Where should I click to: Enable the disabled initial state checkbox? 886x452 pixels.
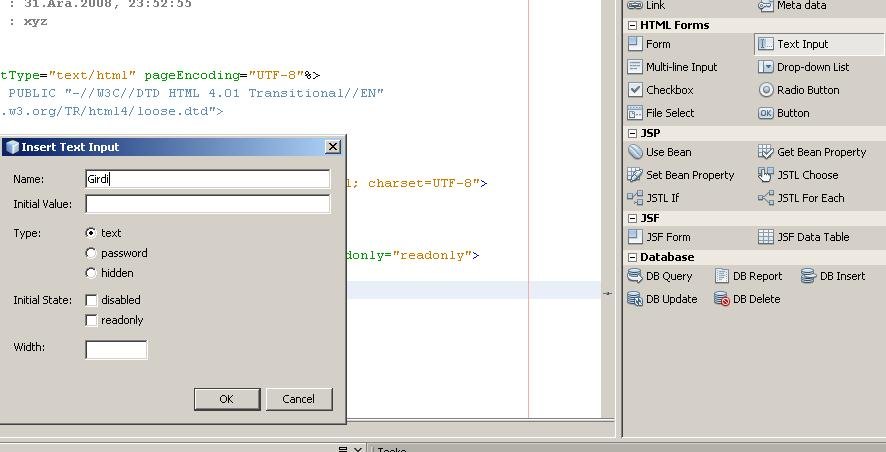coord(91,300)
